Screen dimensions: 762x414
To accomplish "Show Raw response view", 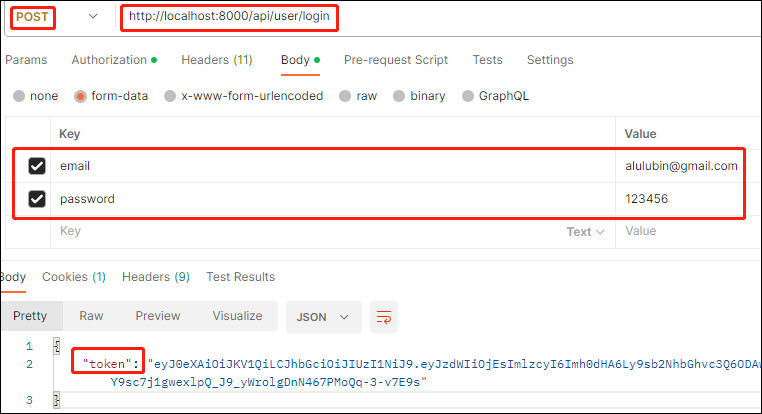I will coord(91,316).
